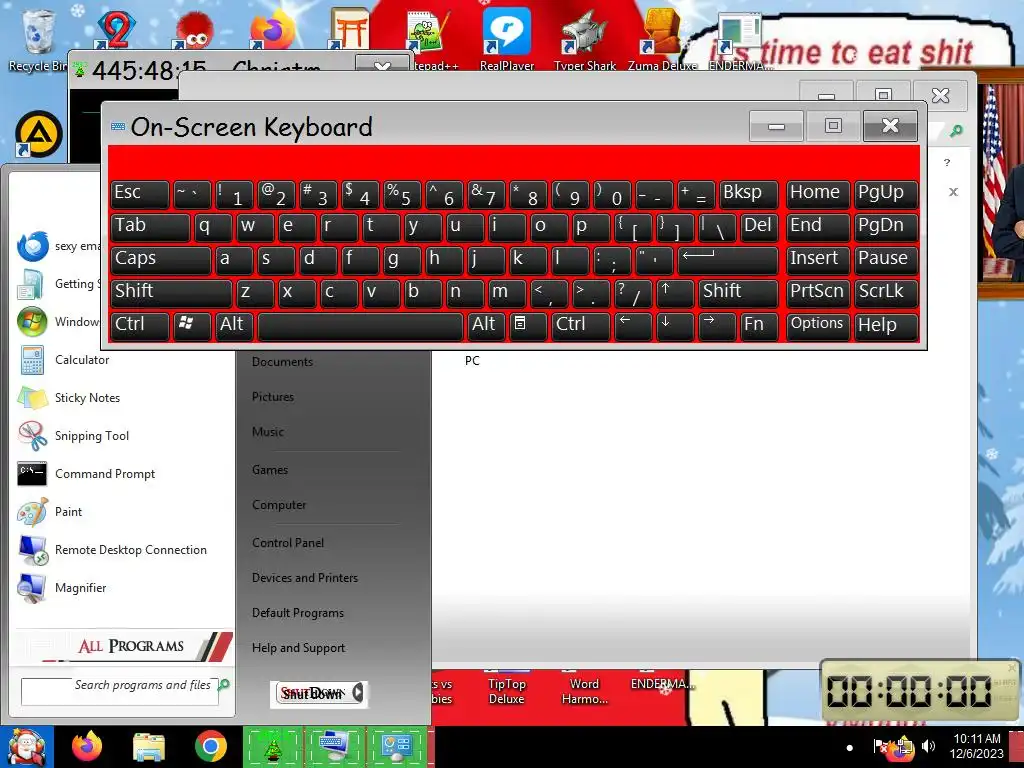Open Control Panel from Start menu
The height and width of the screenshot is (768, 1024).
point(288,543)
